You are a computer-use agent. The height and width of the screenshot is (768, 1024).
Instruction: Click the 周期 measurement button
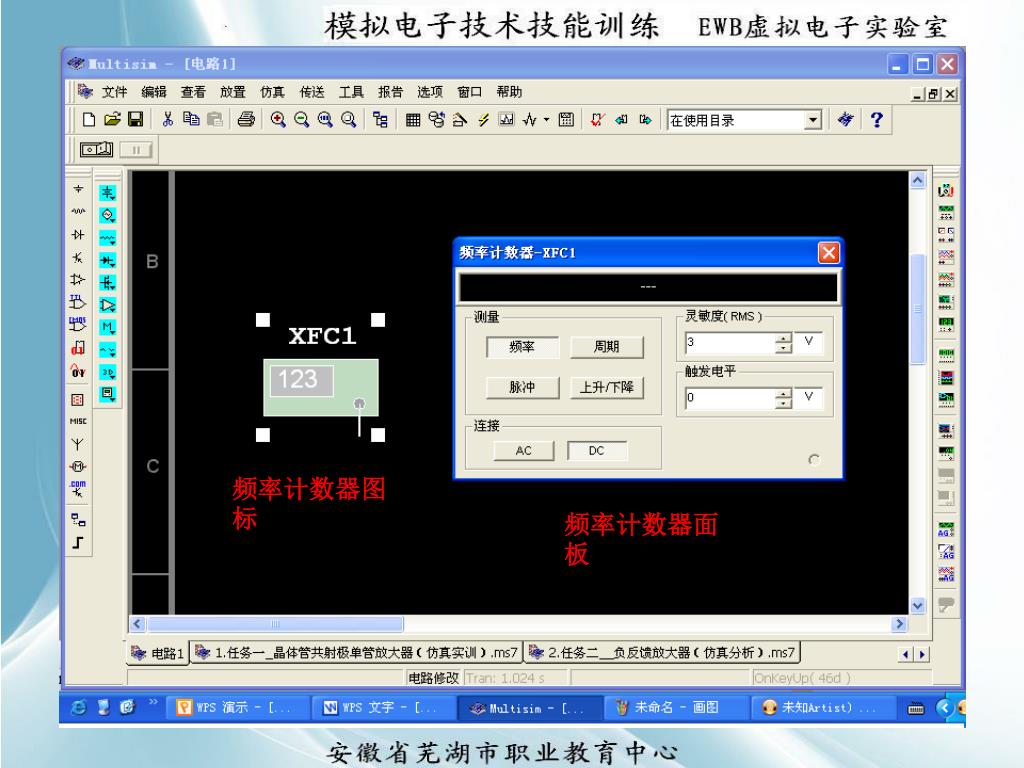point(607,347)
